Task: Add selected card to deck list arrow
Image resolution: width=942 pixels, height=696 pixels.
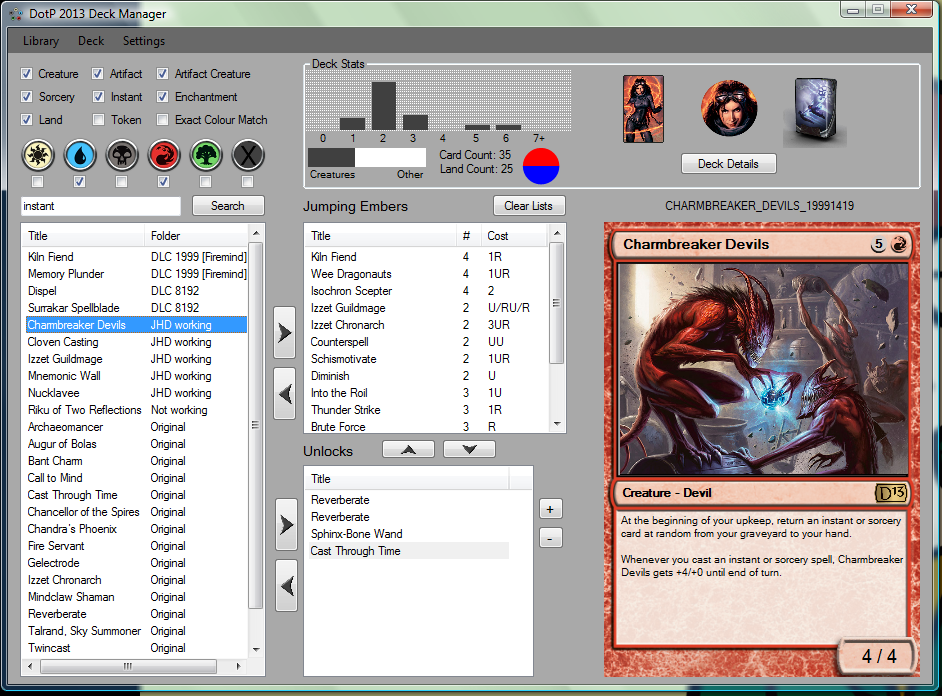Action: (285, 334)
